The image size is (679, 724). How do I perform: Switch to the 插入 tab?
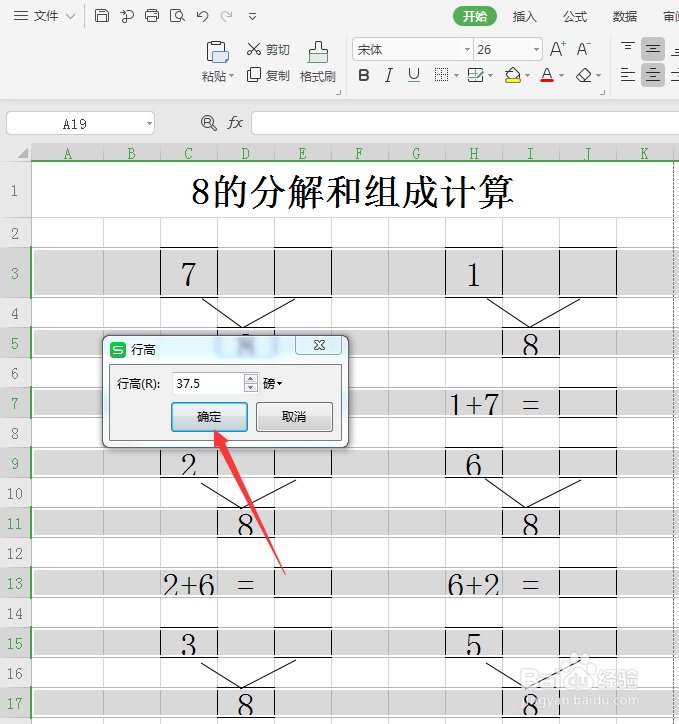point(524,17)
